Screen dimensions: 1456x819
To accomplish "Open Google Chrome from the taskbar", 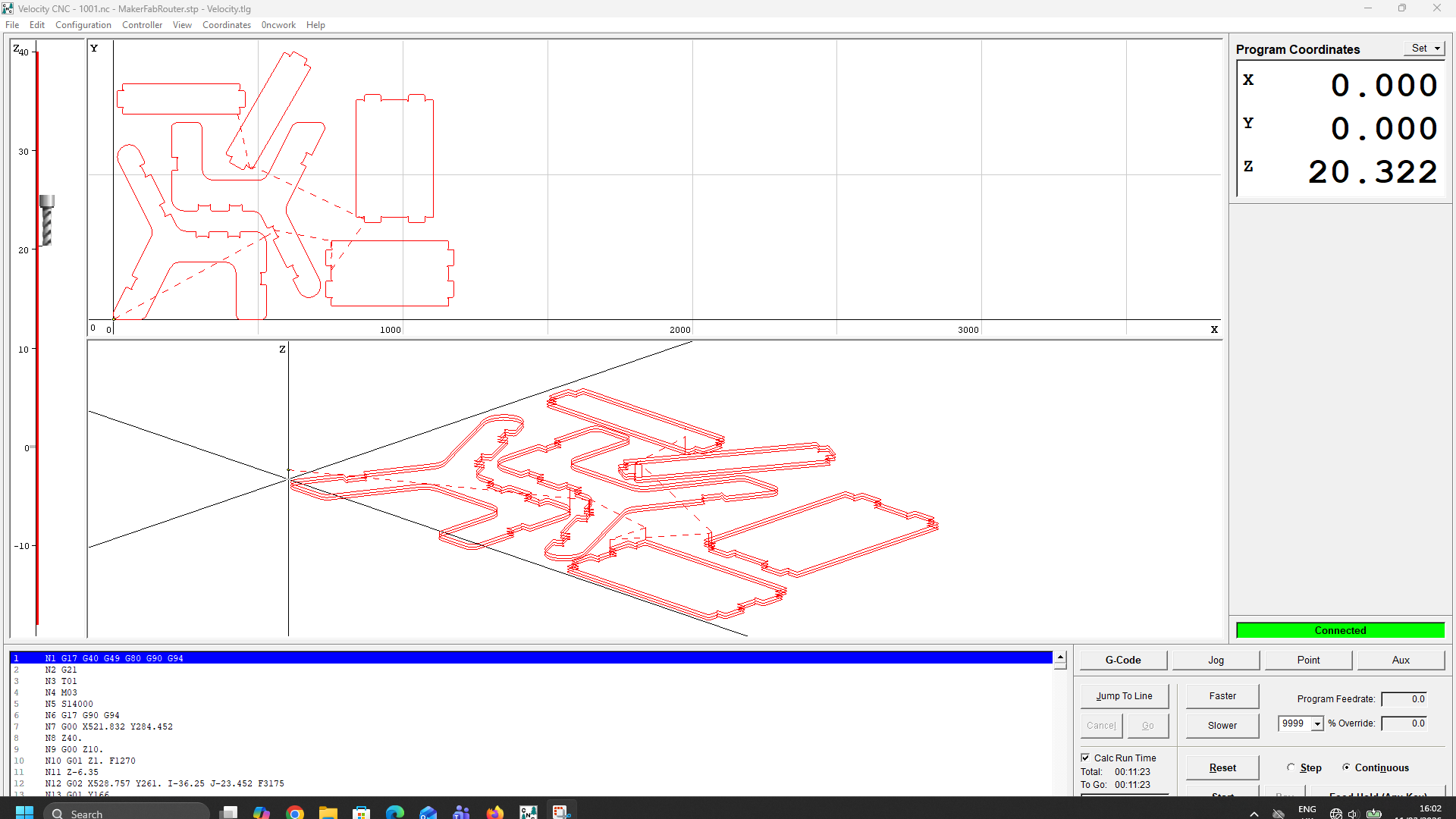I will (x=295, y=812).
